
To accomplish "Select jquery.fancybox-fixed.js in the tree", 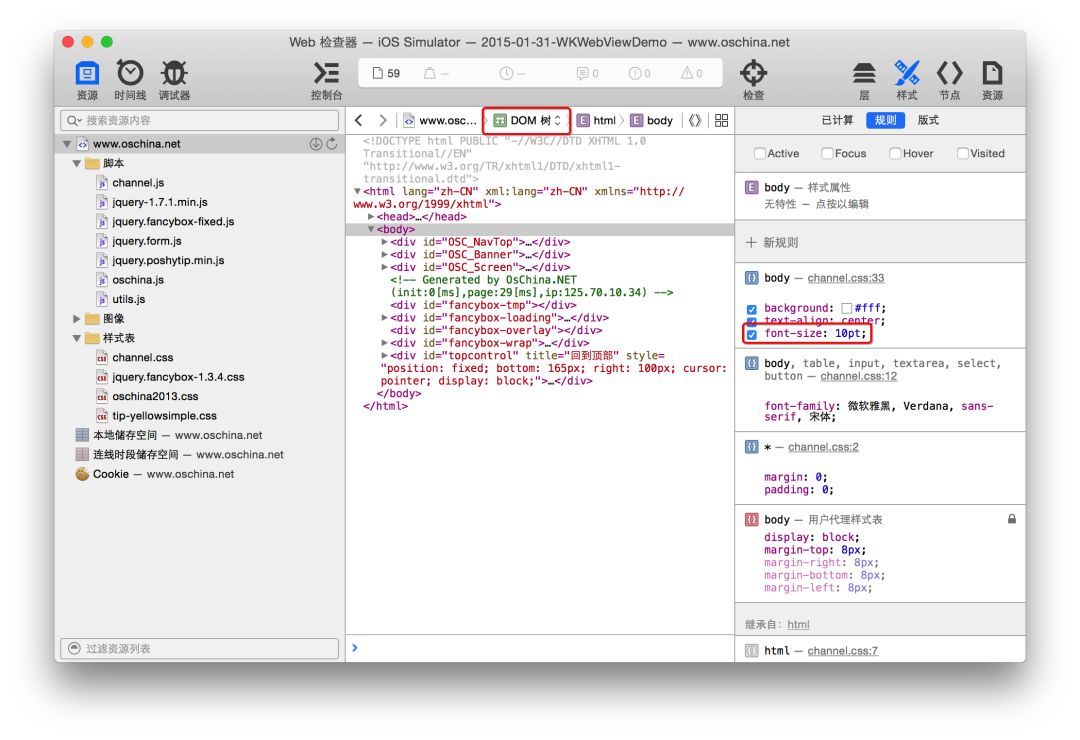I will [173, 222].
